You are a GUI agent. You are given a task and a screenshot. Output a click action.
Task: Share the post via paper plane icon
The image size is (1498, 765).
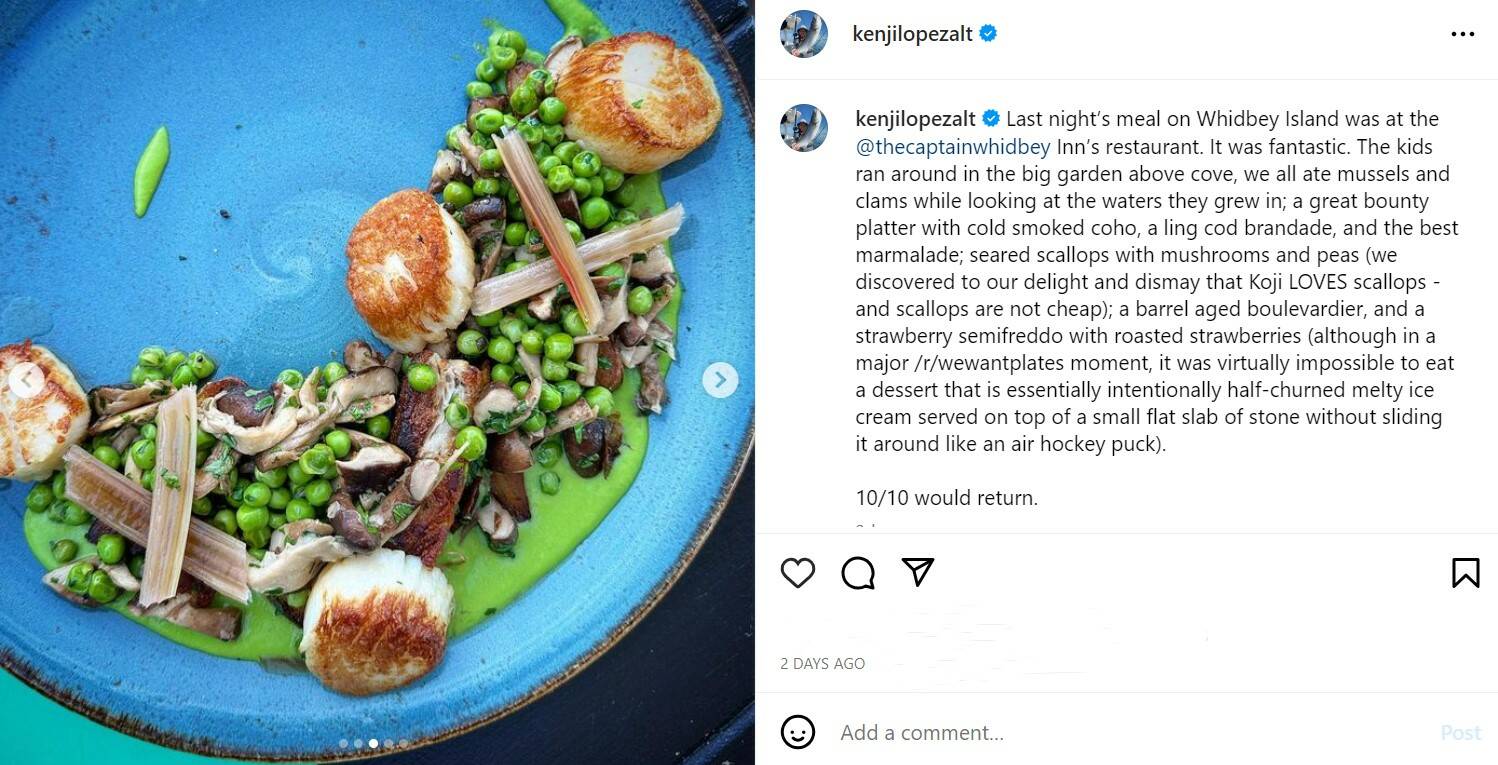(x=917, y=572)
